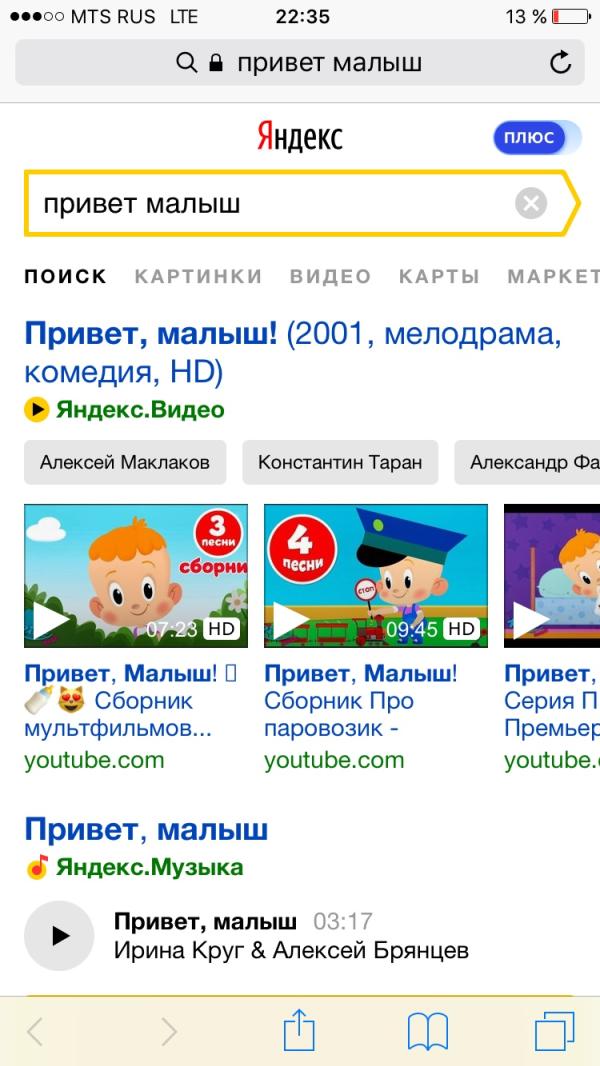Open the Карты tab
This screenshot has height=1066, width=600.
point(439,276)
